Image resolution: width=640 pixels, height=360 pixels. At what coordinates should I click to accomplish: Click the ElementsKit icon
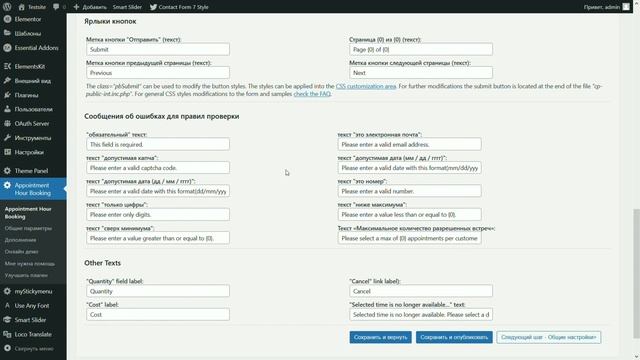point(7,66)
